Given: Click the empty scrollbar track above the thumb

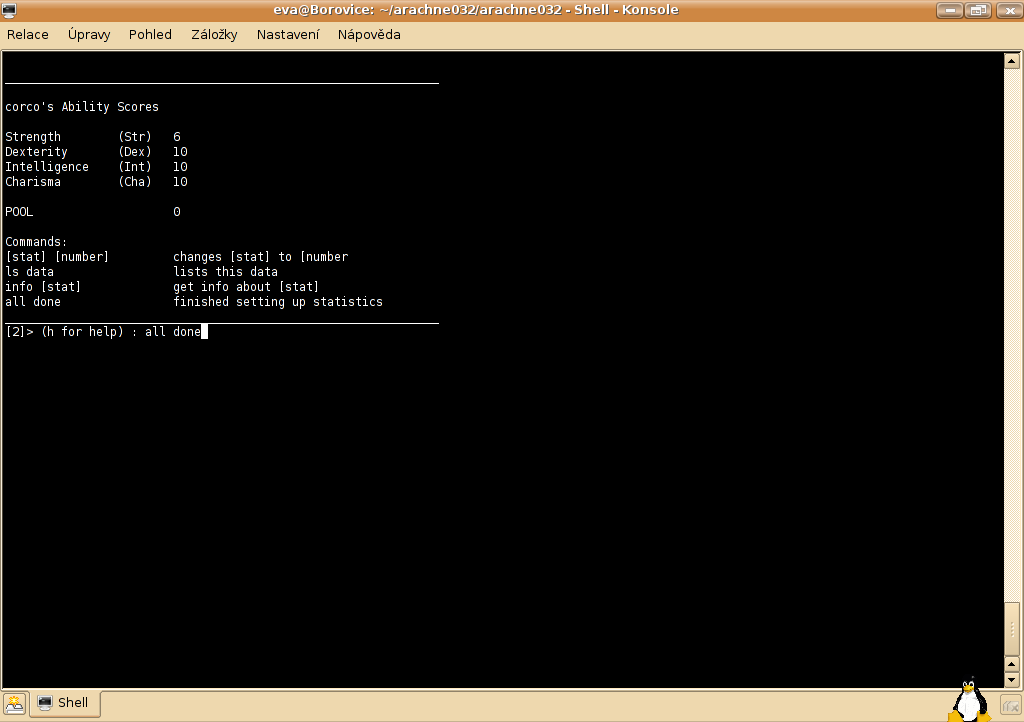Looking at the screenshot, I should point(1011,330).
